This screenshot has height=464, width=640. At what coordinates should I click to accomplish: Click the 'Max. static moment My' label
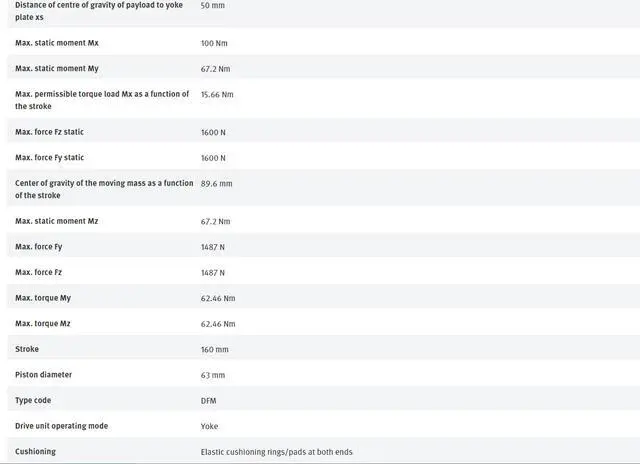point(57,68)
